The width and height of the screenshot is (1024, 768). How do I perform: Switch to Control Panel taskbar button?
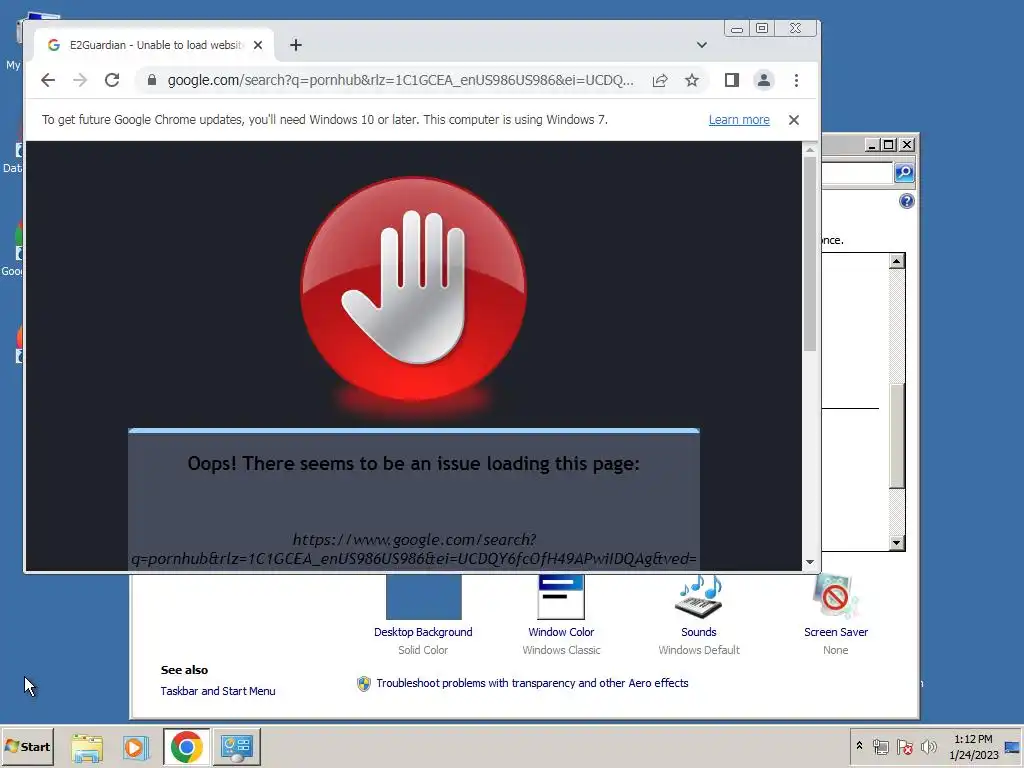coord(236,747)
